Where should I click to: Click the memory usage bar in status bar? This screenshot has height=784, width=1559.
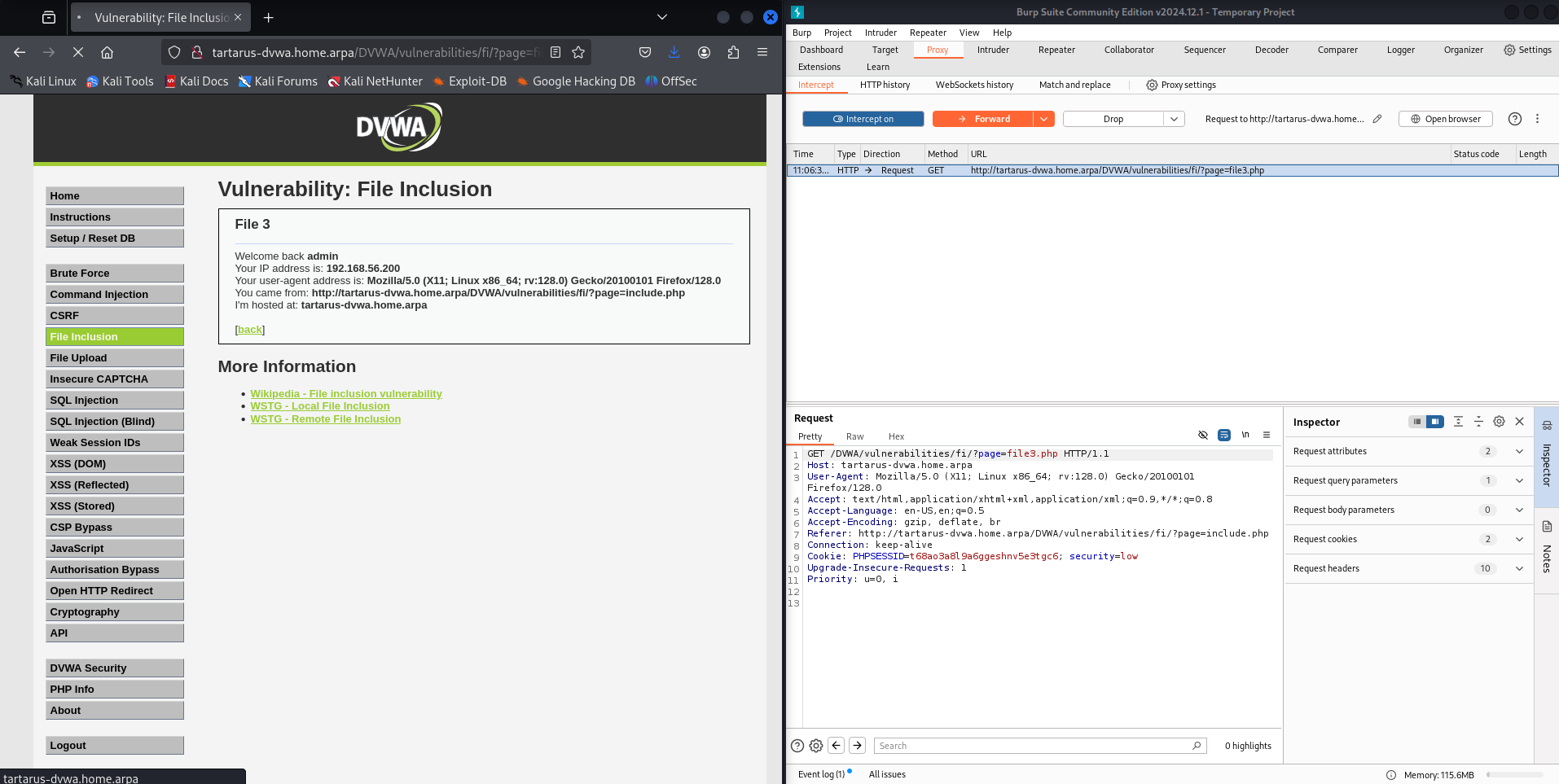click(1514, 775)
